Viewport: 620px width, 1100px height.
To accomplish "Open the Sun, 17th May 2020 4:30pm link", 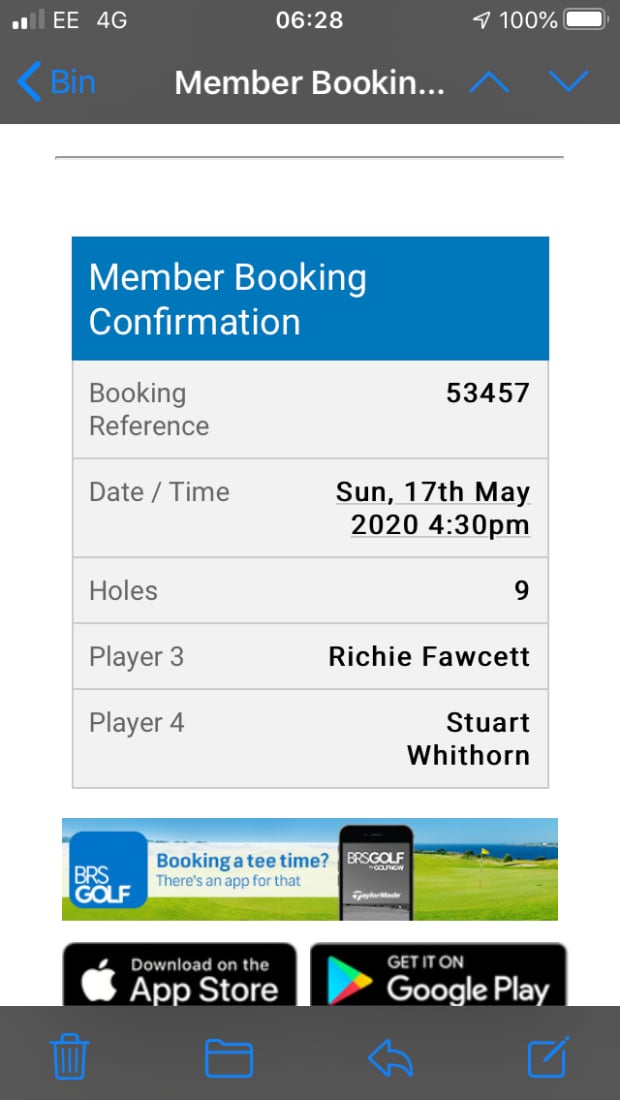I will [432, 508].
